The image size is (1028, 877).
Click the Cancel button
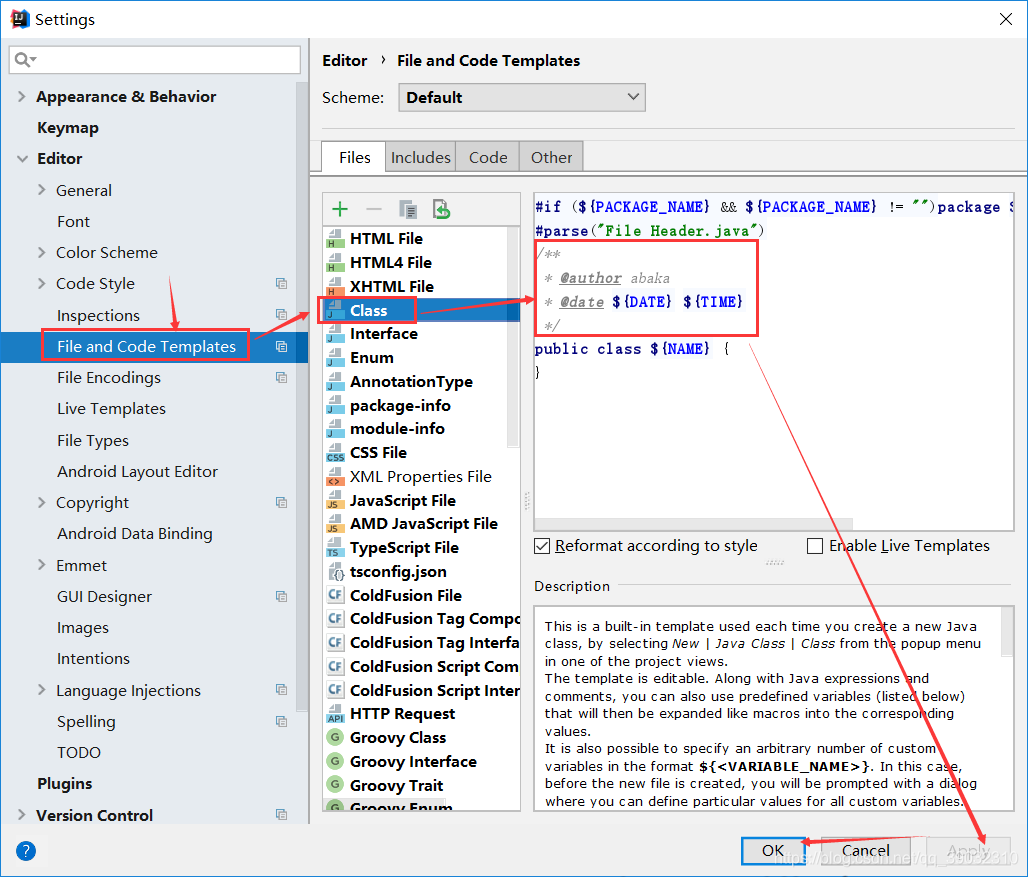(865, 851)
